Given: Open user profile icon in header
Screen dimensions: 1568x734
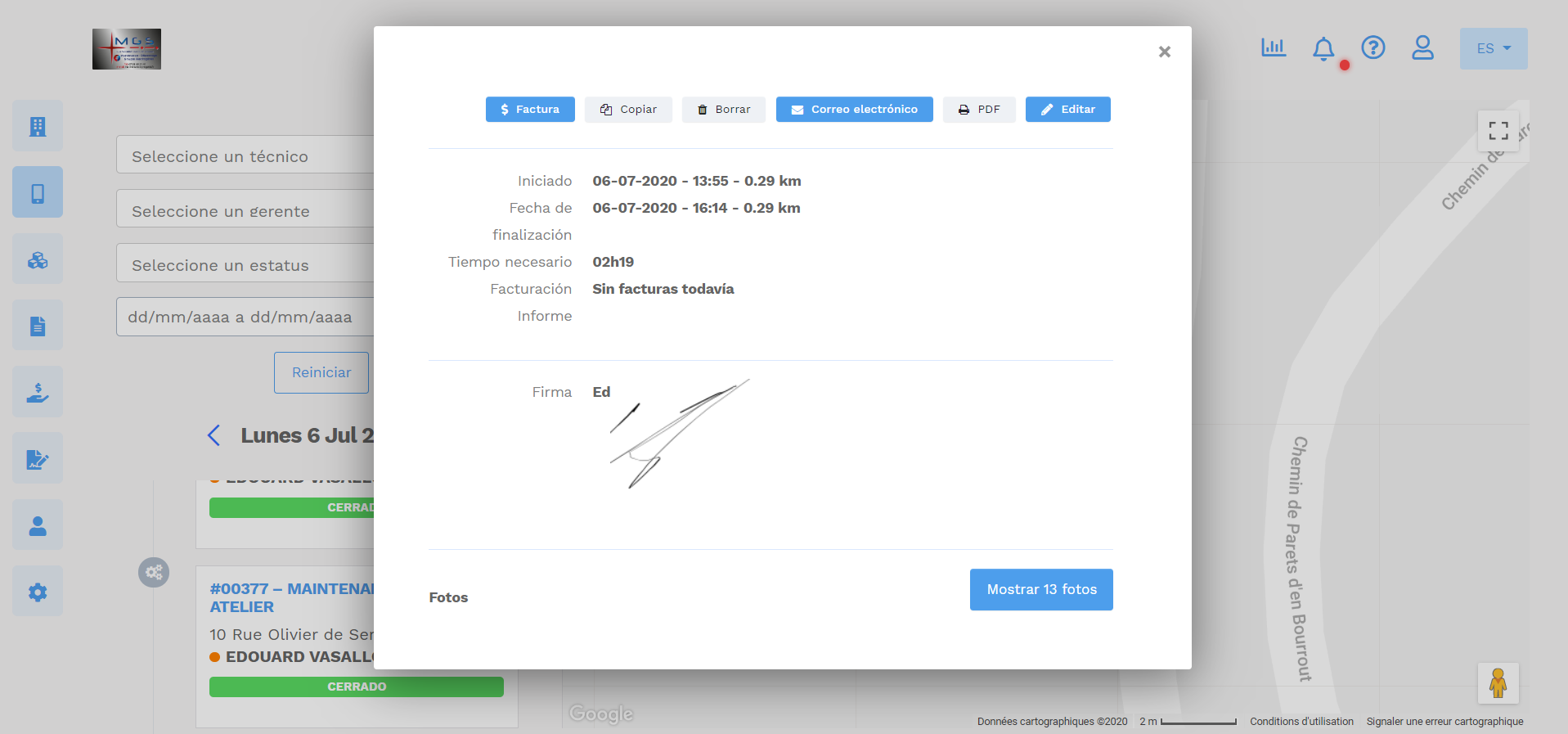Looking at the screenshot, I should tap(1423, 47).
